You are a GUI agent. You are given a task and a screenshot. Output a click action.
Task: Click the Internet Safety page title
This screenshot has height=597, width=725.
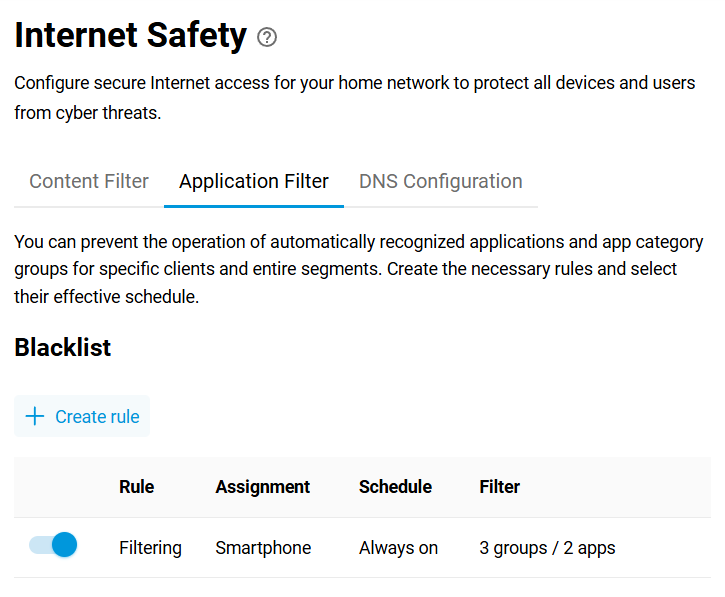130,36
